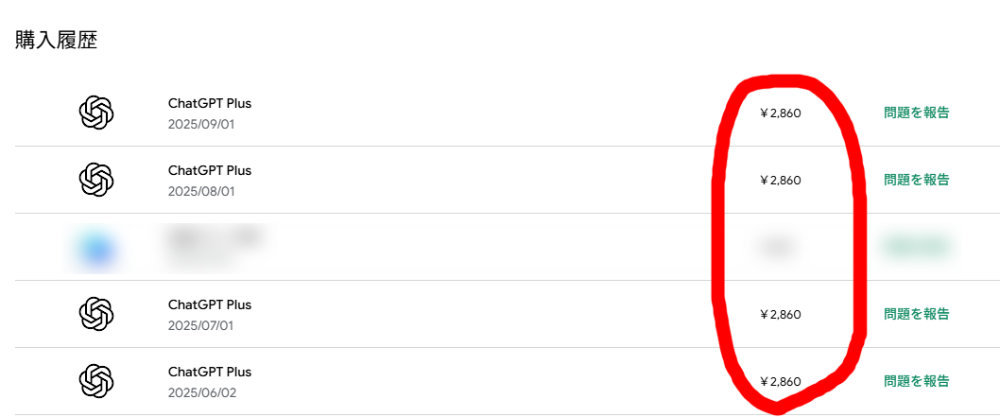Click the ¥2,860 price on the 2025/08/01 row
The height and width of the screenshot is (417, 1000).
(781, 180)
